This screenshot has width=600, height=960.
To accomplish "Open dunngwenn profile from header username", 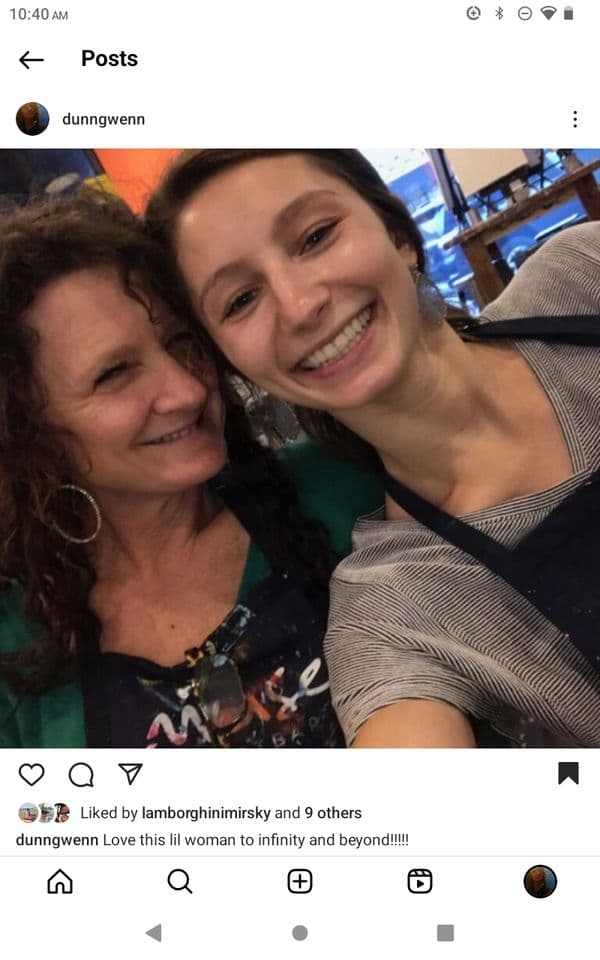I will pos(103,119).
